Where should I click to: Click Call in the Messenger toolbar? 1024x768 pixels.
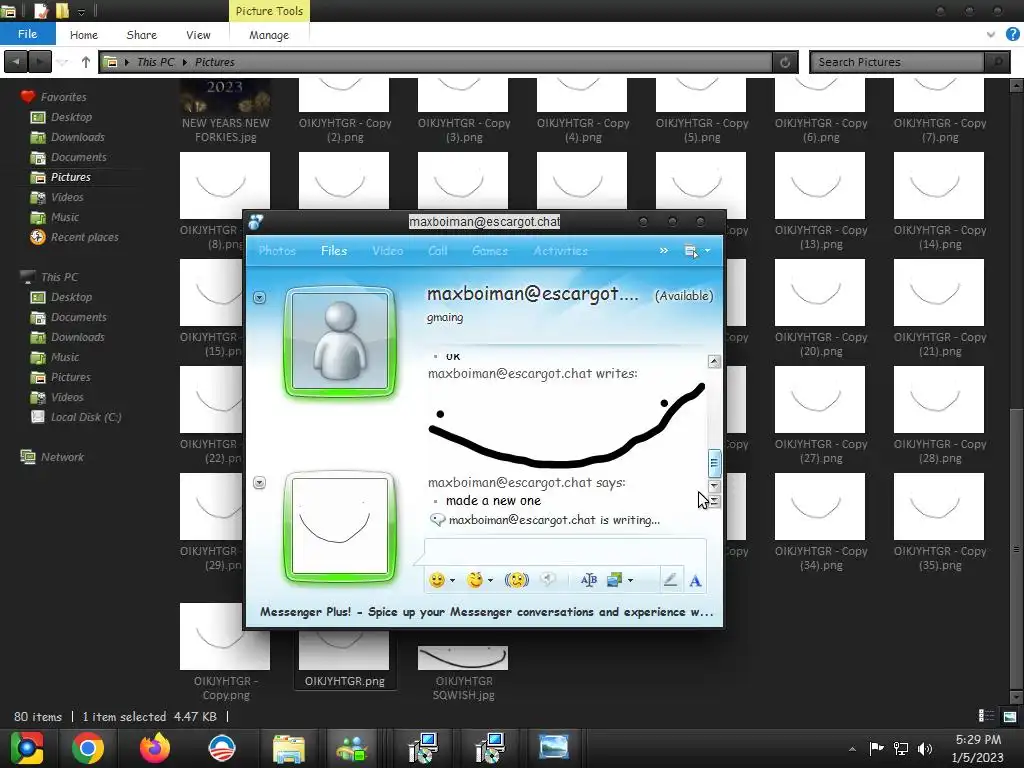438,250
